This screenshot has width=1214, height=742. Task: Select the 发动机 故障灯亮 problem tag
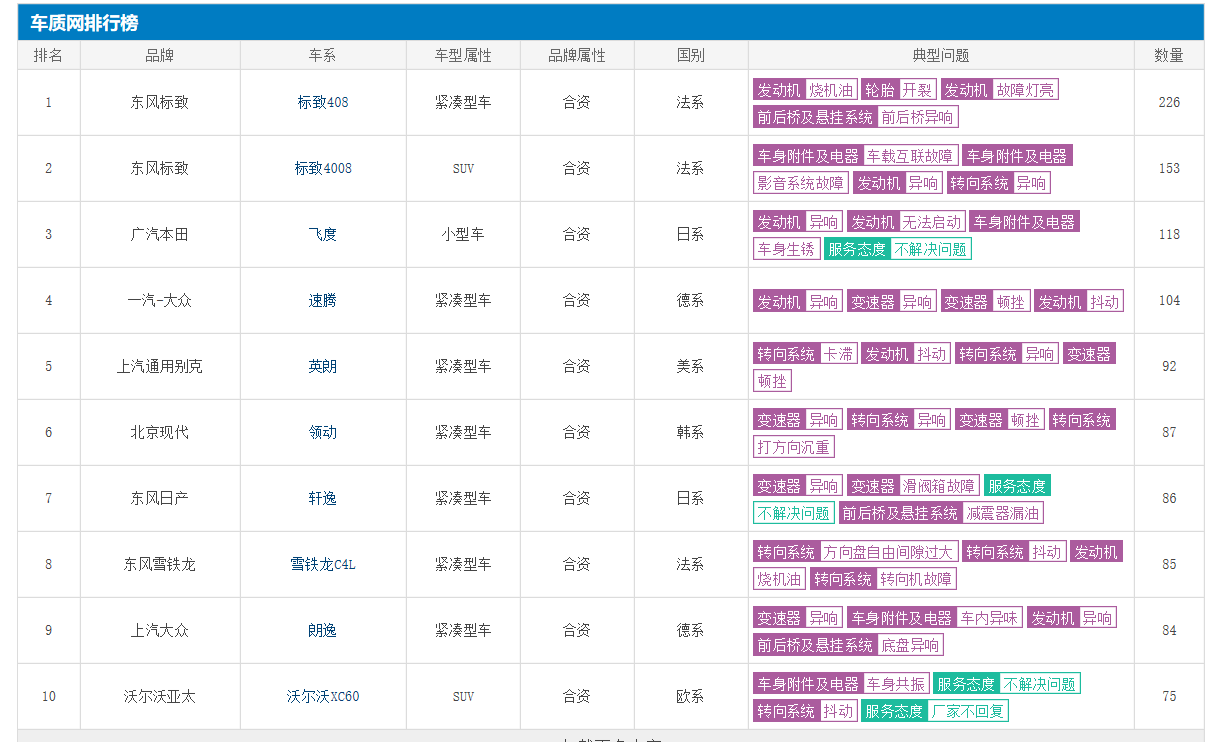(999, 90)
